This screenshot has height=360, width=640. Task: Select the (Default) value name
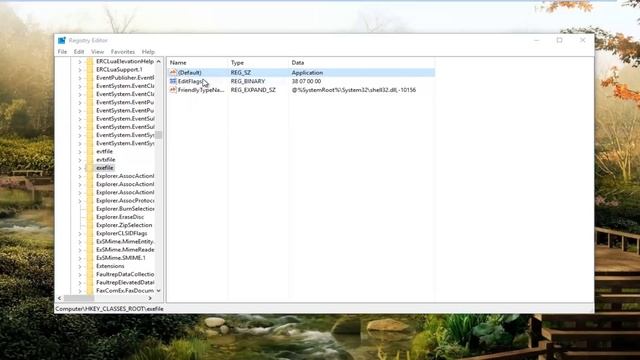pos(190,73)
